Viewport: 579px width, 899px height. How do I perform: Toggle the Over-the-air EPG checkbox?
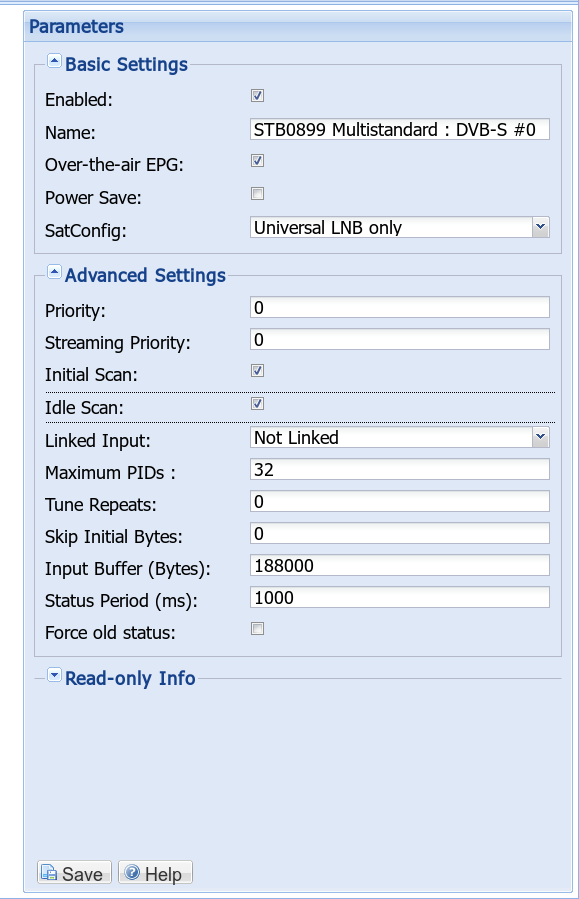257,161
